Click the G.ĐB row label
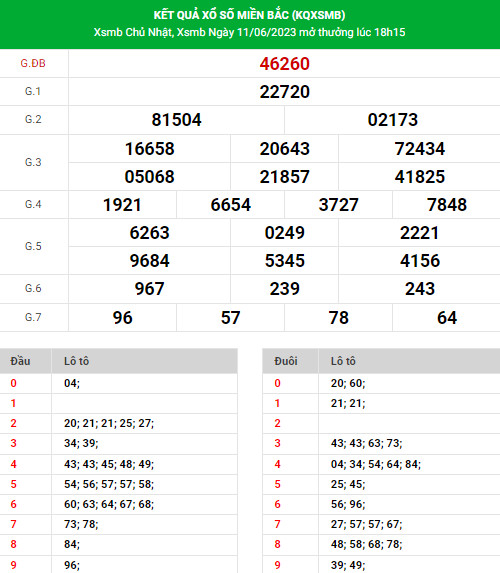The image size is (500, 573). (33, 64)
